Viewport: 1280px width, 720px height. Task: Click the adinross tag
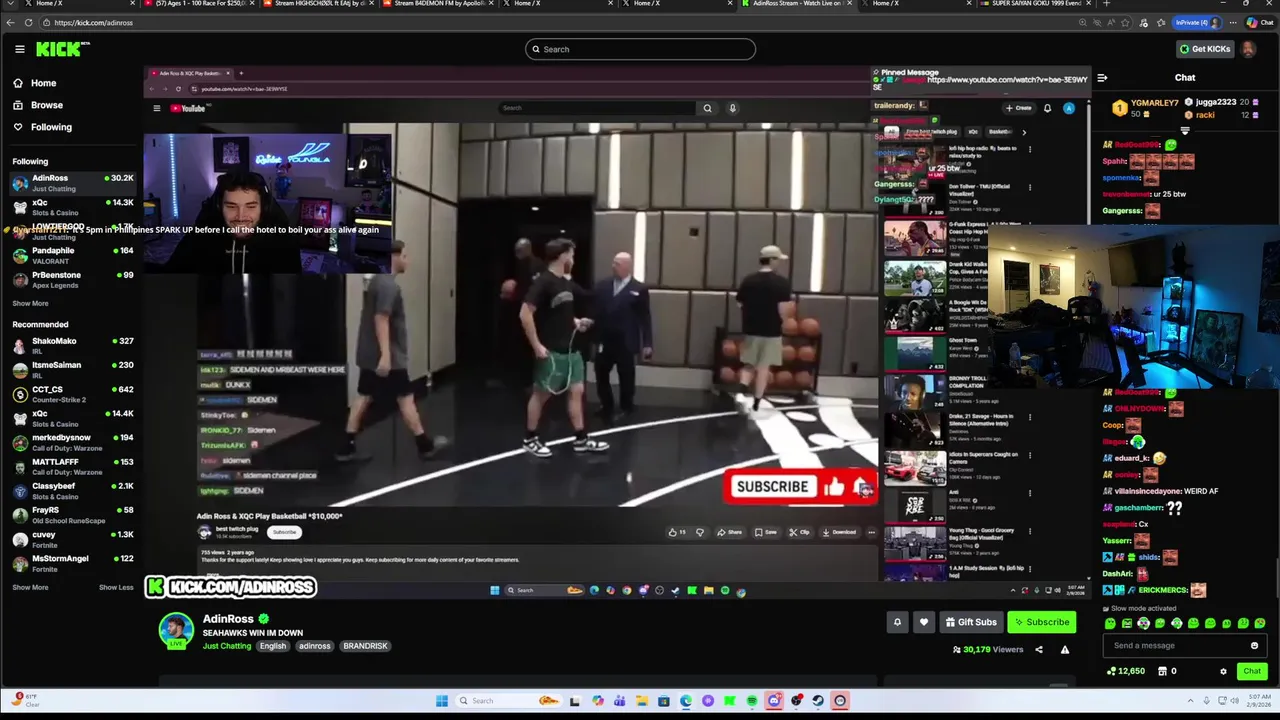[x=314, y=646]
